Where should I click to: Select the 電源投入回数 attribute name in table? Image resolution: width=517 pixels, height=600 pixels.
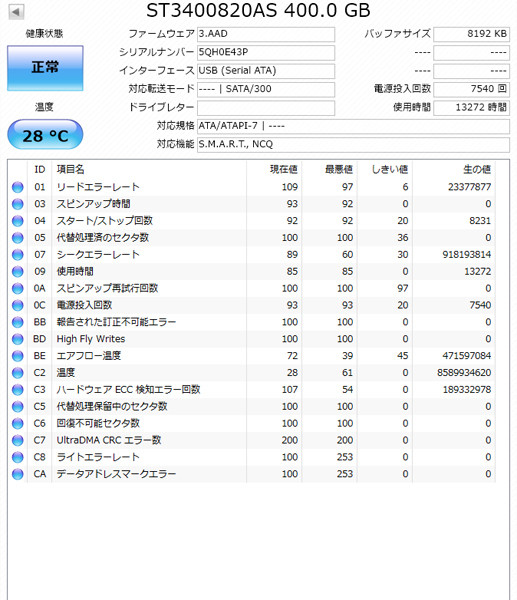pyautogui.click(x=84, y=305)
